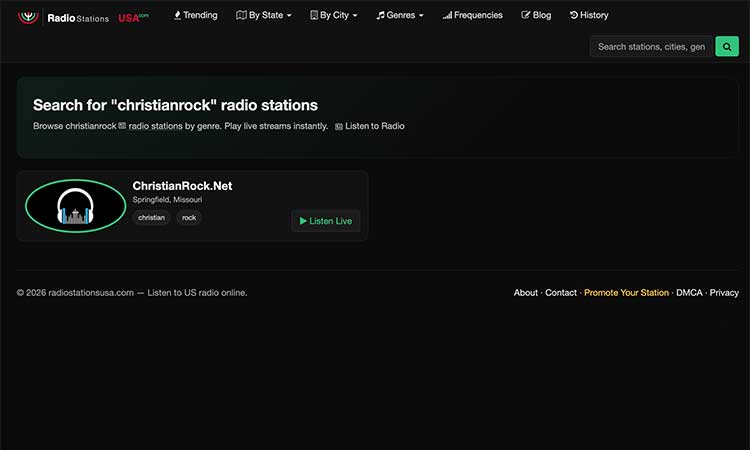
Task: Open the ChristianRock.Net station title
Action: 182,186
